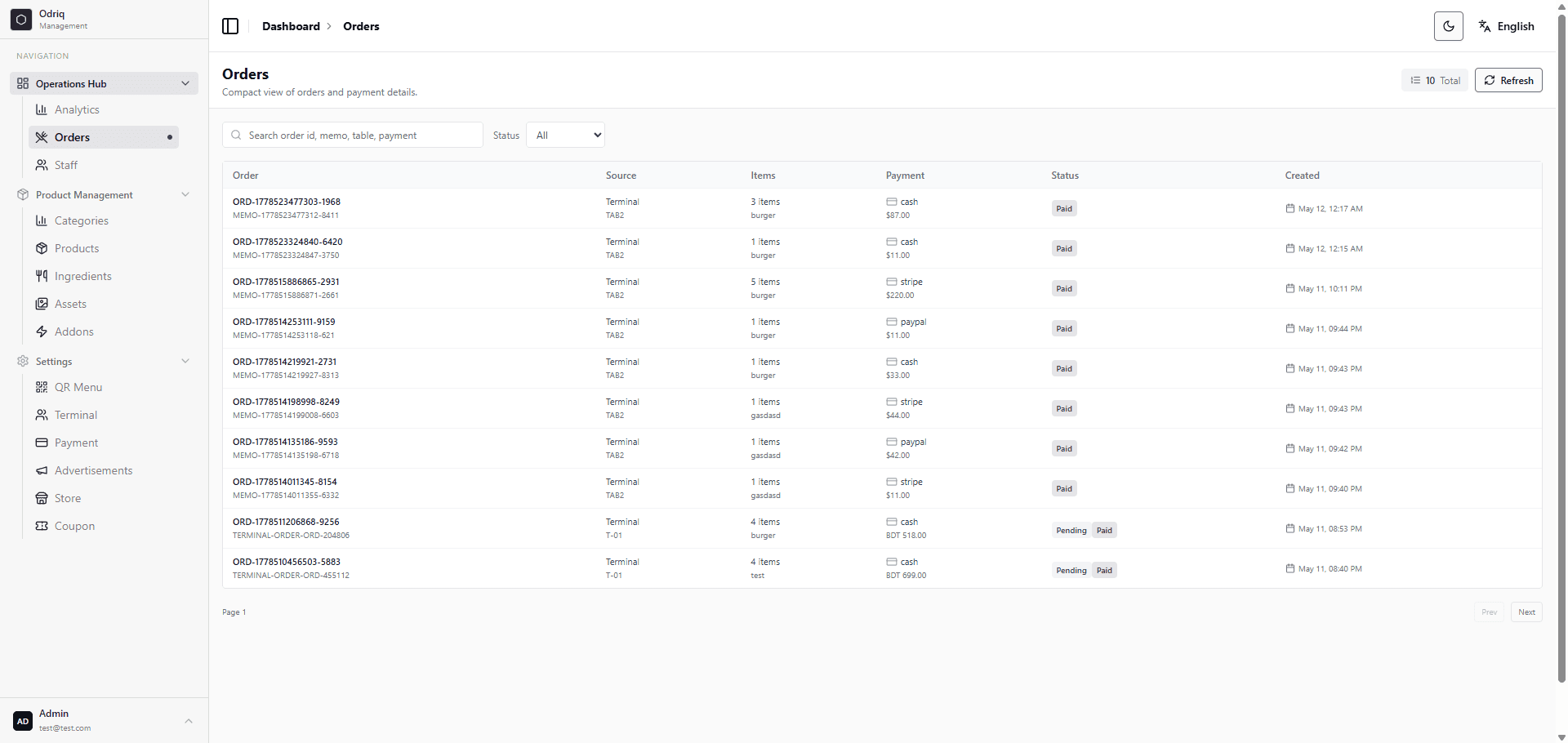Click the Categories chart icon
Viewport: 1568px width, 743px height.
[x=42, y=220]
